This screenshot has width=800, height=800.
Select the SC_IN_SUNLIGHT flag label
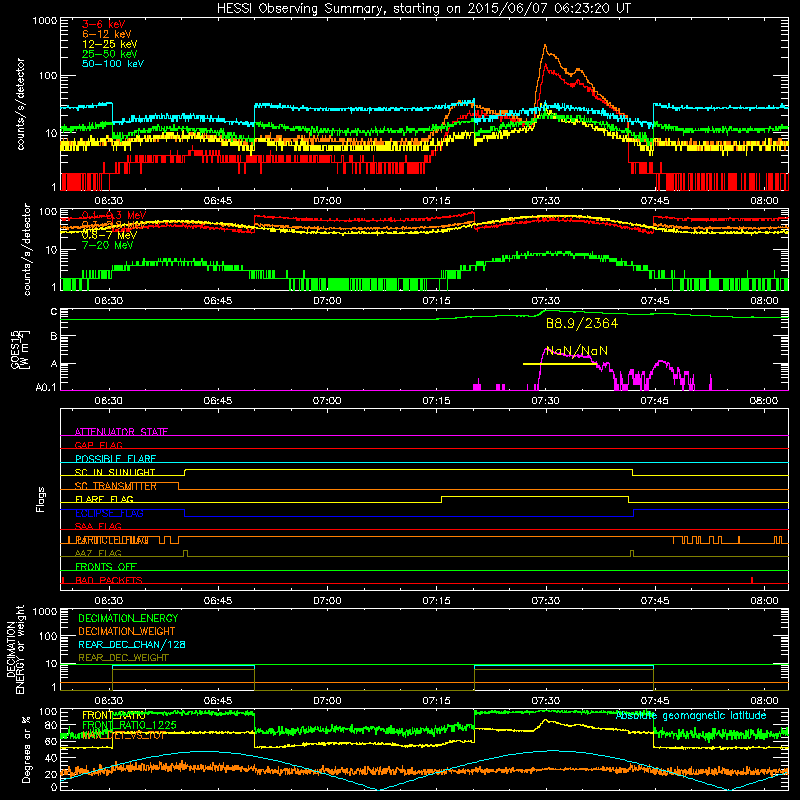click(114, 472)
